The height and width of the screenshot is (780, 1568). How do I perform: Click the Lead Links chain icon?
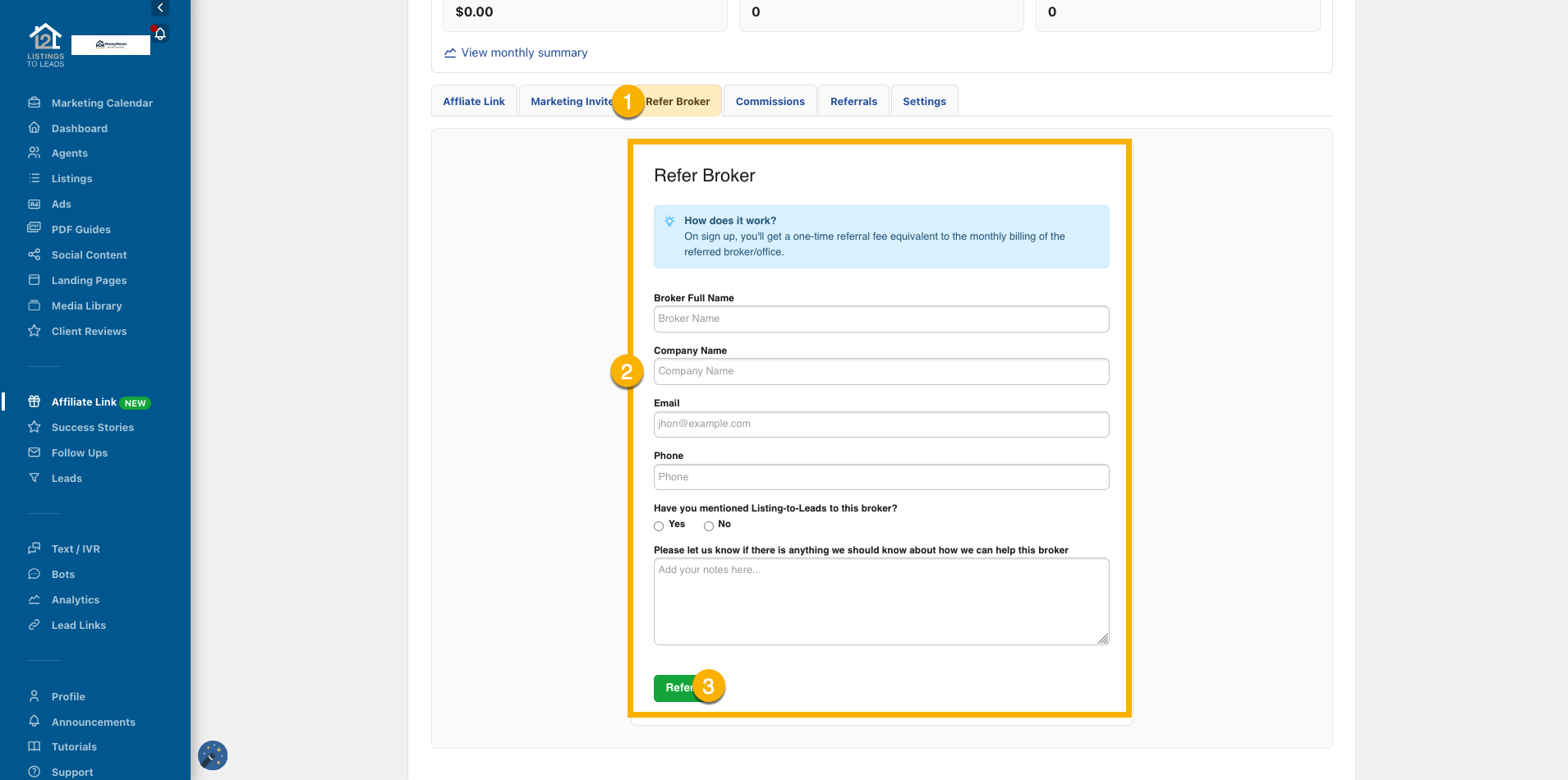34,625
